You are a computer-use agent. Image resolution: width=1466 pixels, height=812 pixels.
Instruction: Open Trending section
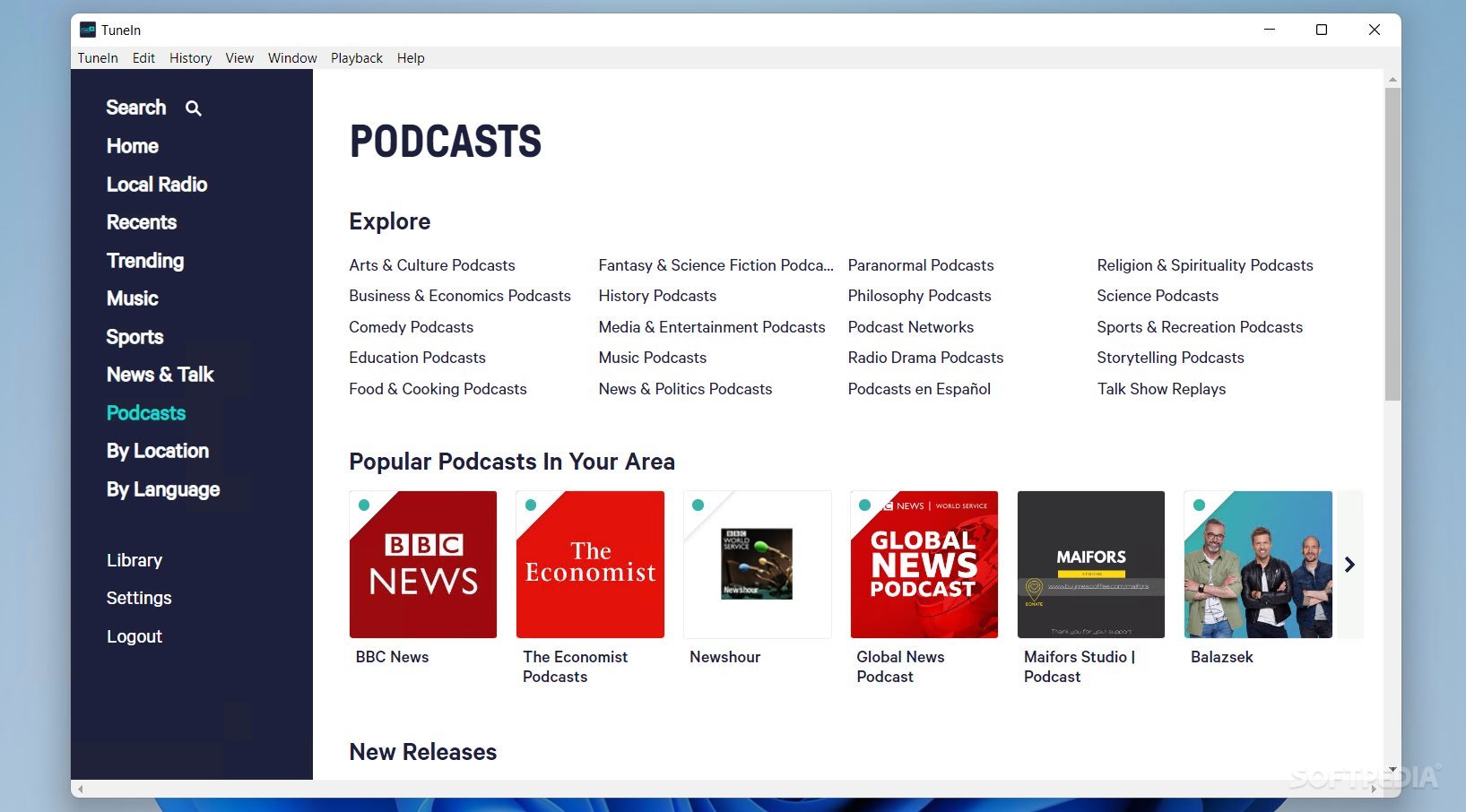tap(145, 261)
